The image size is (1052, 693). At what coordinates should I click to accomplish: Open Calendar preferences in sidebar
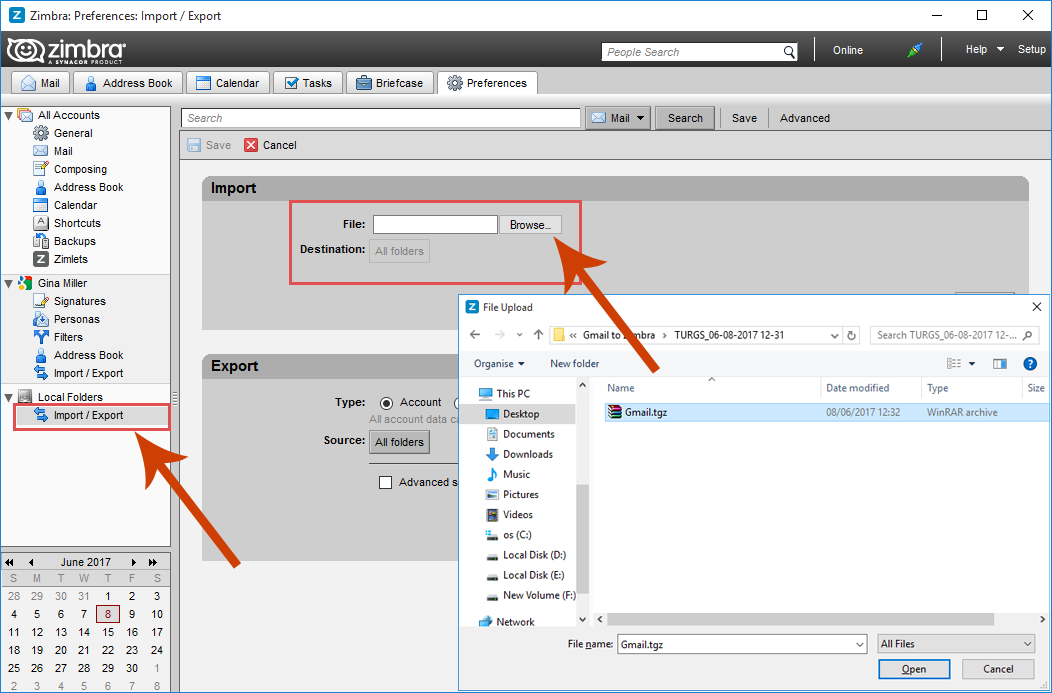point(75,205)
